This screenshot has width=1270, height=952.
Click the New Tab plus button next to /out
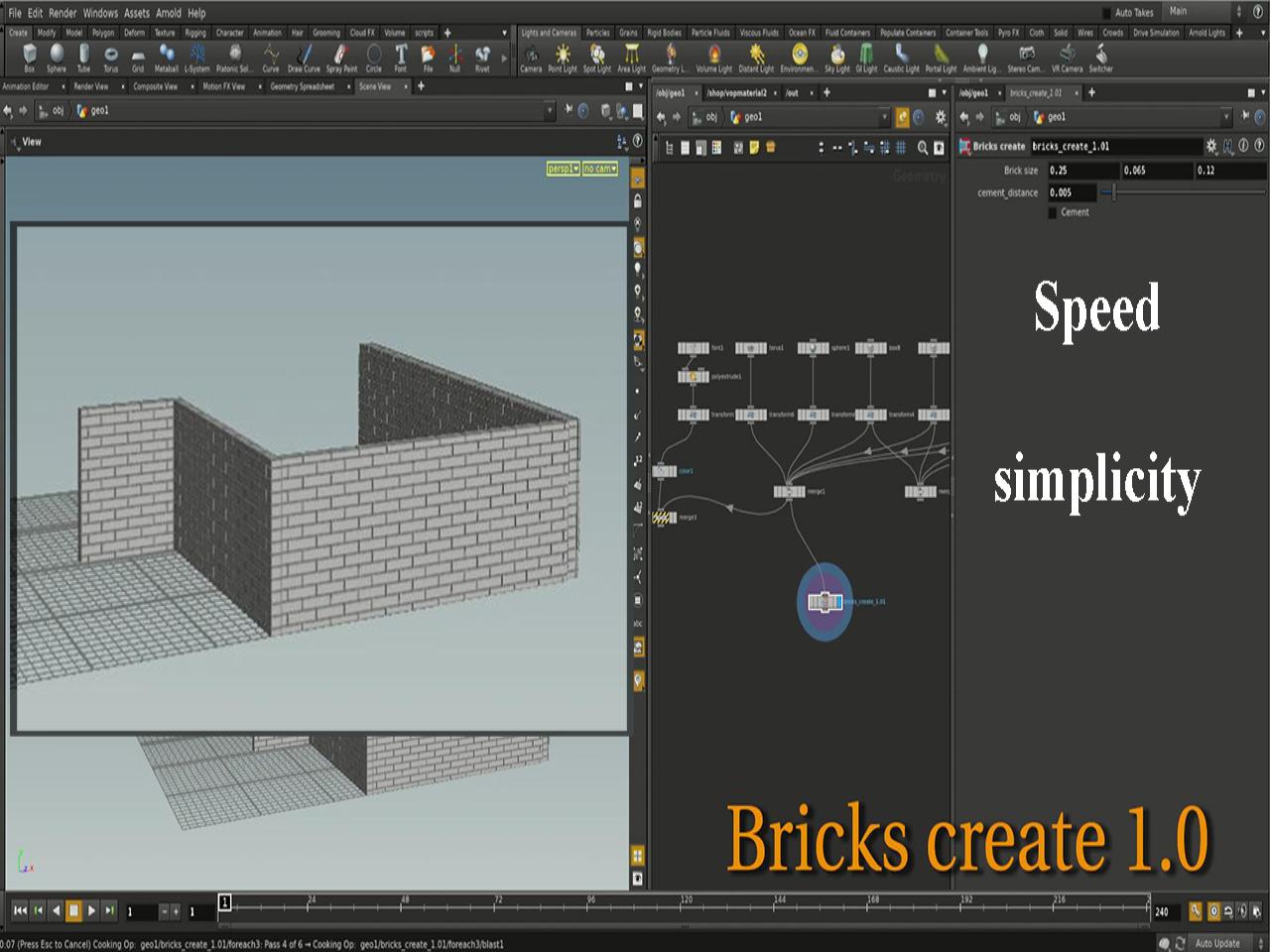coord(827,92)
